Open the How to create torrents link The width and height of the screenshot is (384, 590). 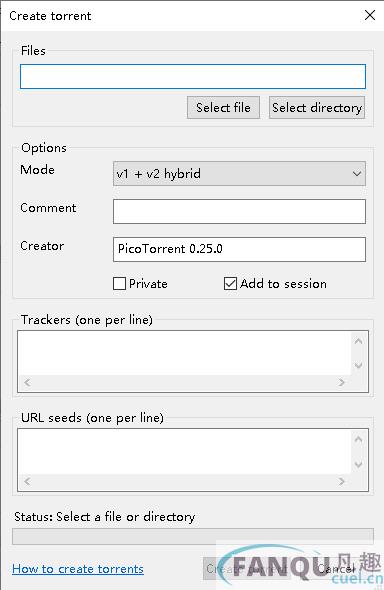coord(78,569)
